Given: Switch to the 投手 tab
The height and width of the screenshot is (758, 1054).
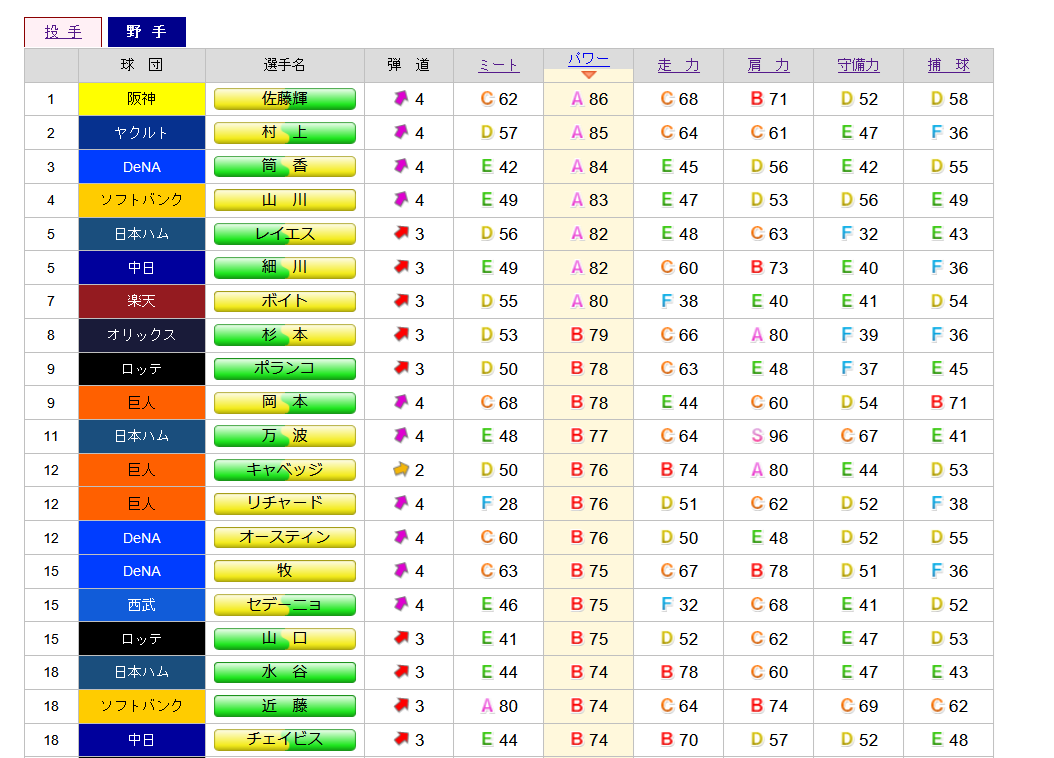Looking at the screenshot, I should pyautogui.click(x=63, y=32).
